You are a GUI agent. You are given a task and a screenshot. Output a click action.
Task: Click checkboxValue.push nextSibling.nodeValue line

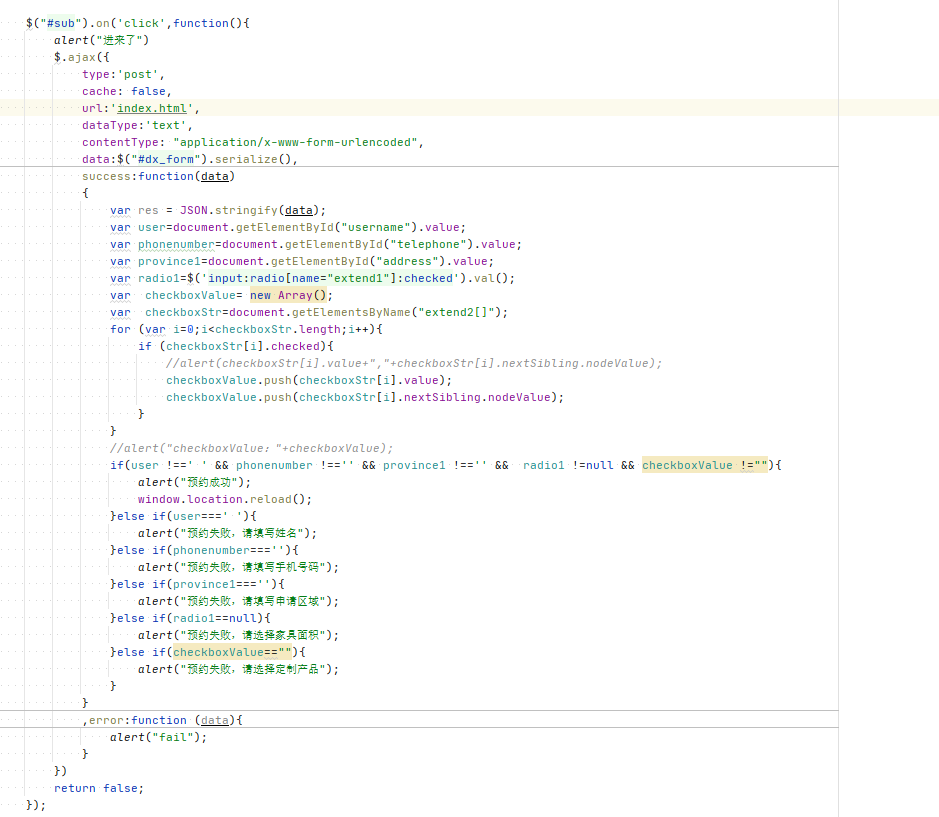point(365,398)
